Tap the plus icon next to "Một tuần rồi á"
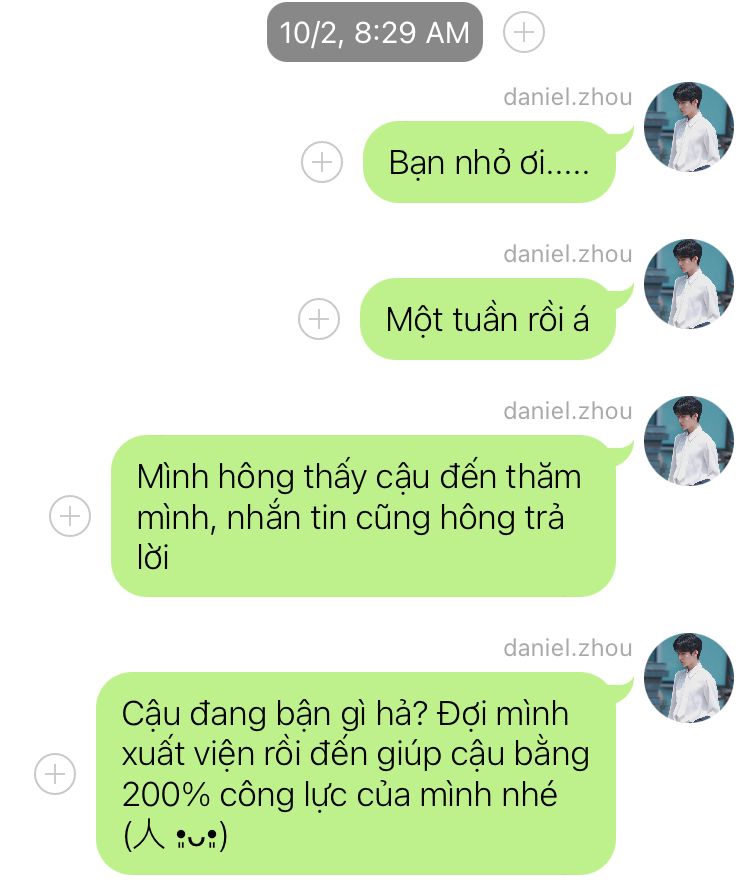 tap(319, 319)
